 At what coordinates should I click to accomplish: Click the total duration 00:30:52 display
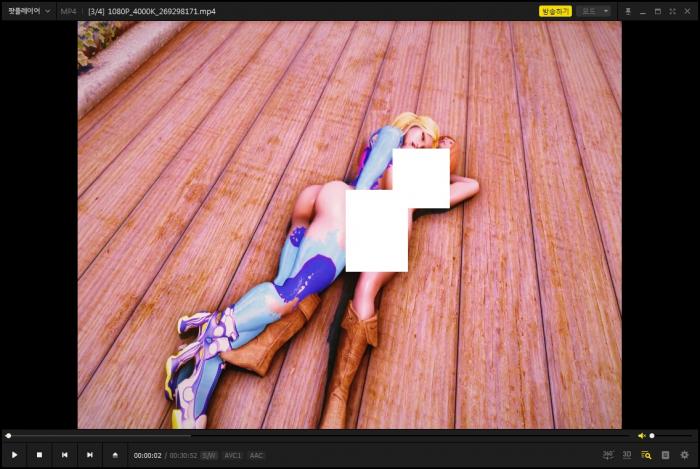[183, 456]
